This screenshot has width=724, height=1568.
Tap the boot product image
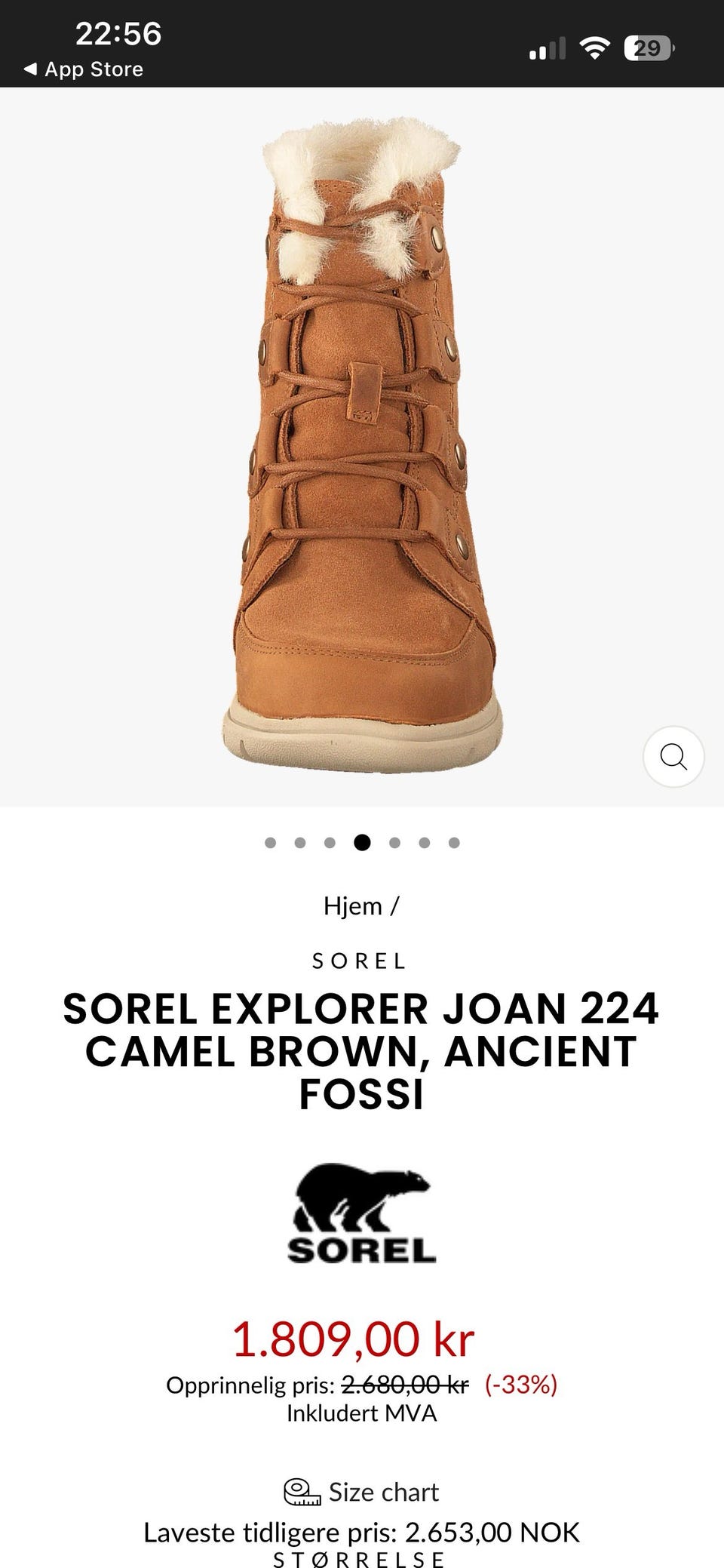[362, 445]
